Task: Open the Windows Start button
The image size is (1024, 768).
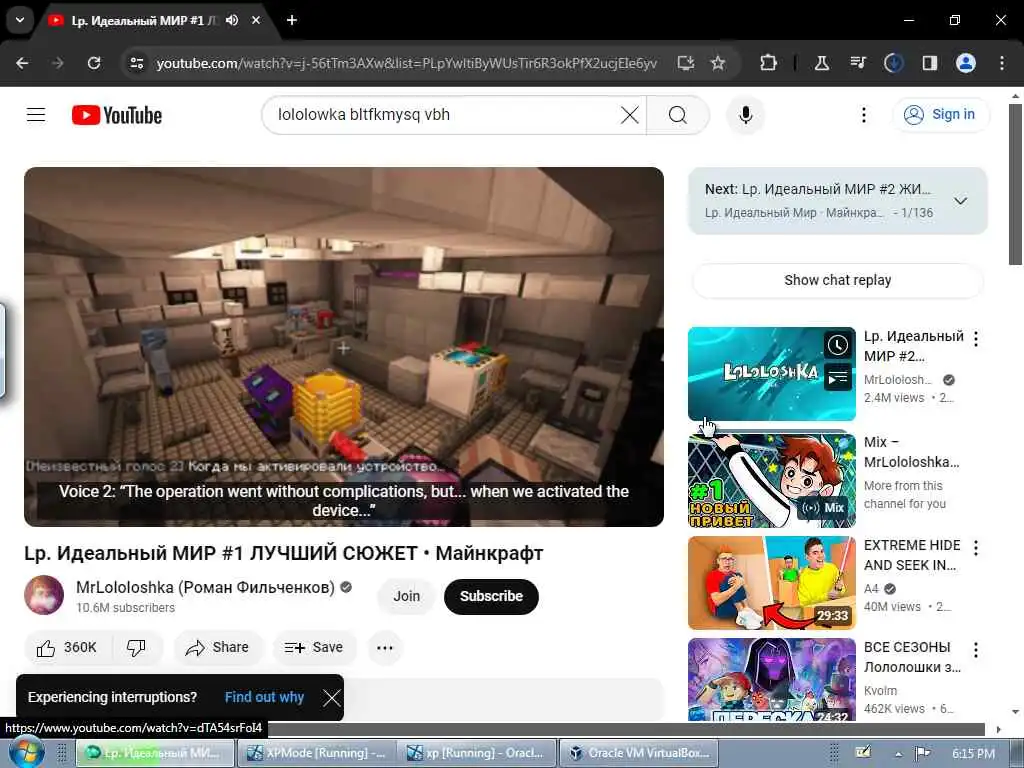Action: [x=24, y=752]
